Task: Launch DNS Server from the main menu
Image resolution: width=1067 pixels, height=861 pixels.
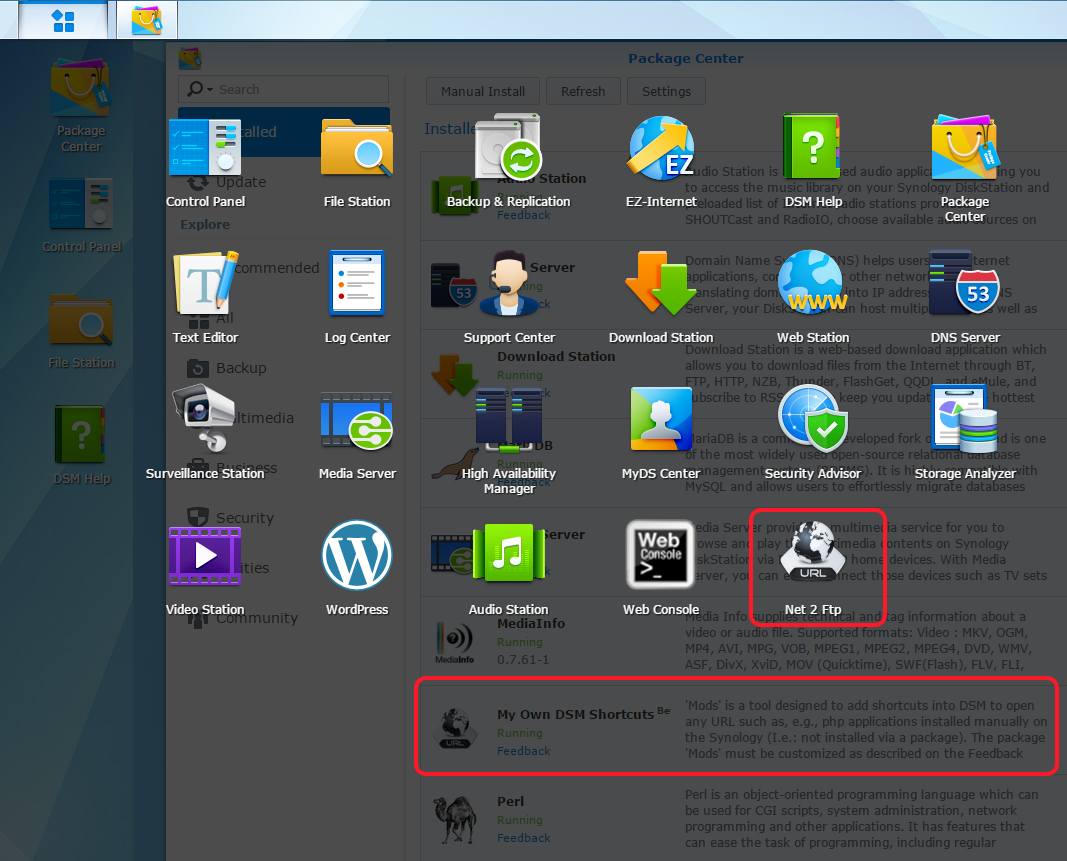Action: (965, 298)
